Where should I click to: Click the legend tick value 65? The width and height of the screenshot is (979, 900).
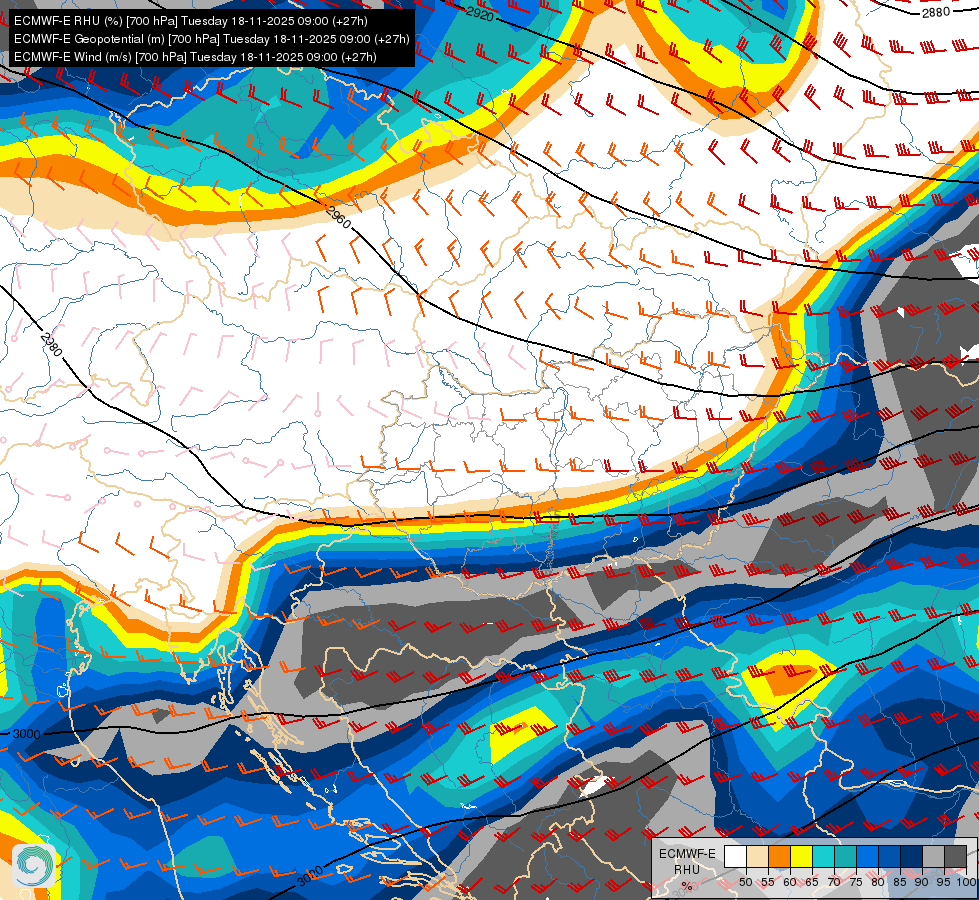[812, 882]
